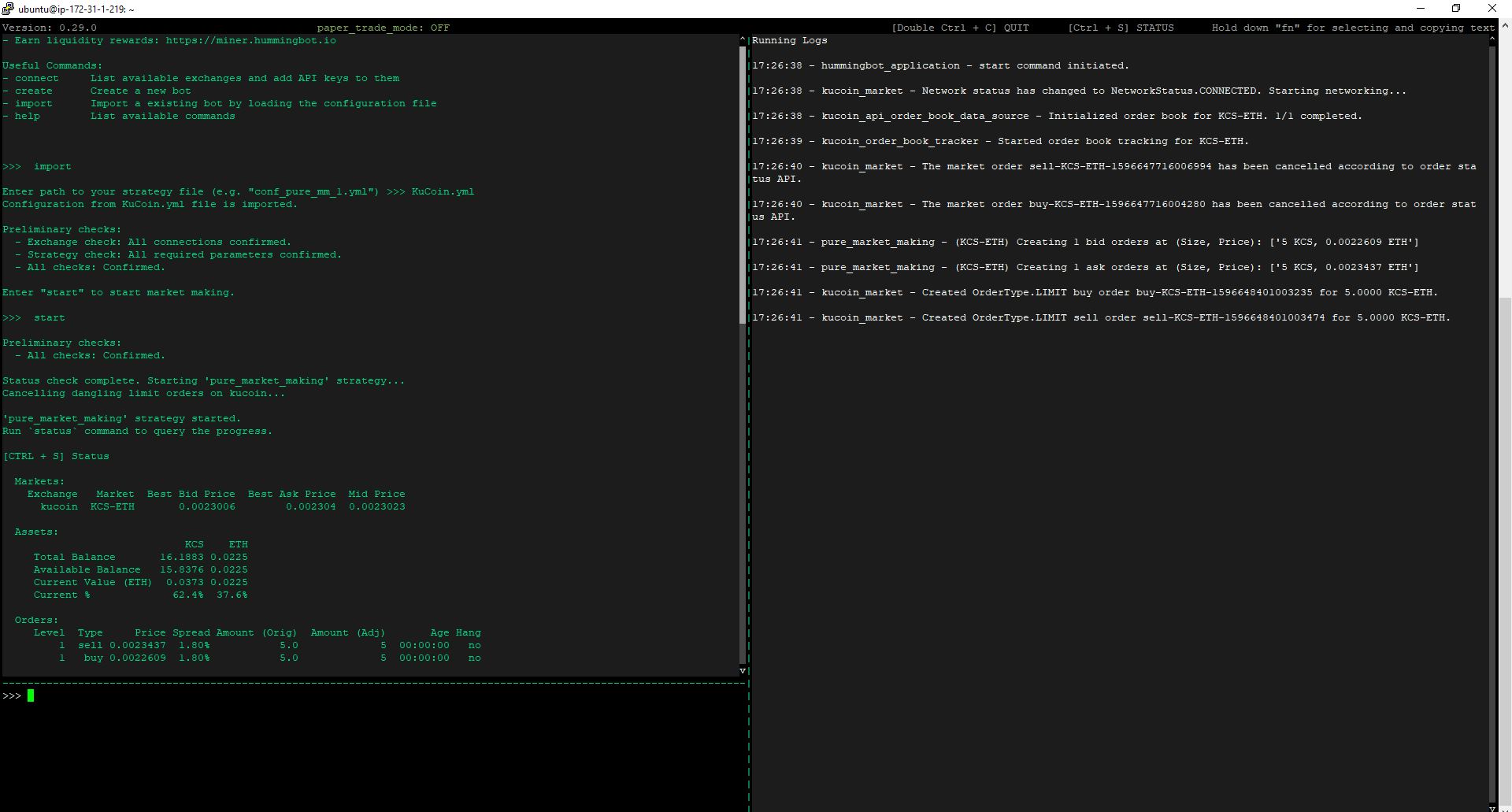This screenshot has height=812, width=1512.
Task: Click the left output pane scrollbar thumb
Action: coord(743,184)
